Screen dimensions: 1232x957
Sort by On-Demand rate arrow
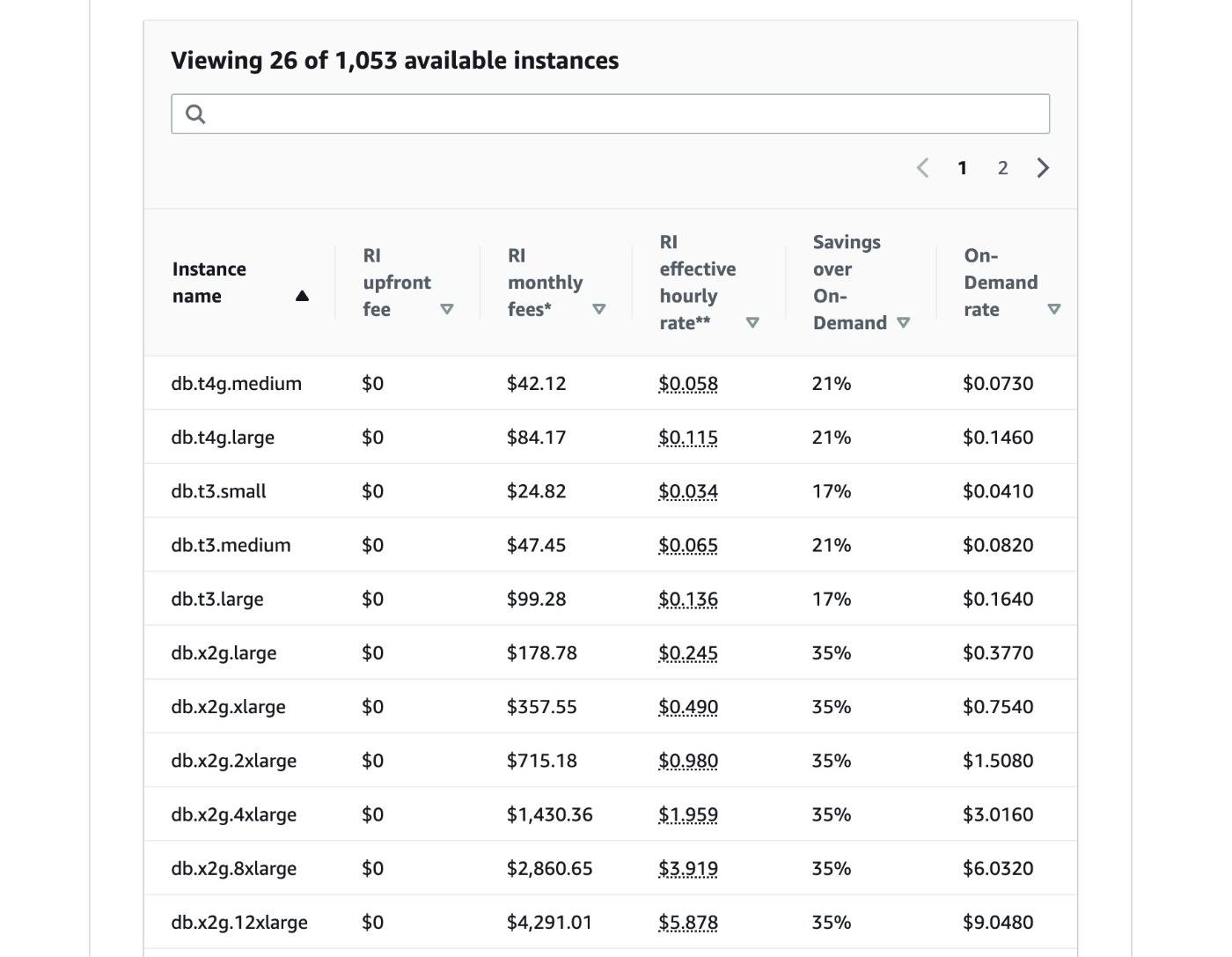[x=1054, y=309]
